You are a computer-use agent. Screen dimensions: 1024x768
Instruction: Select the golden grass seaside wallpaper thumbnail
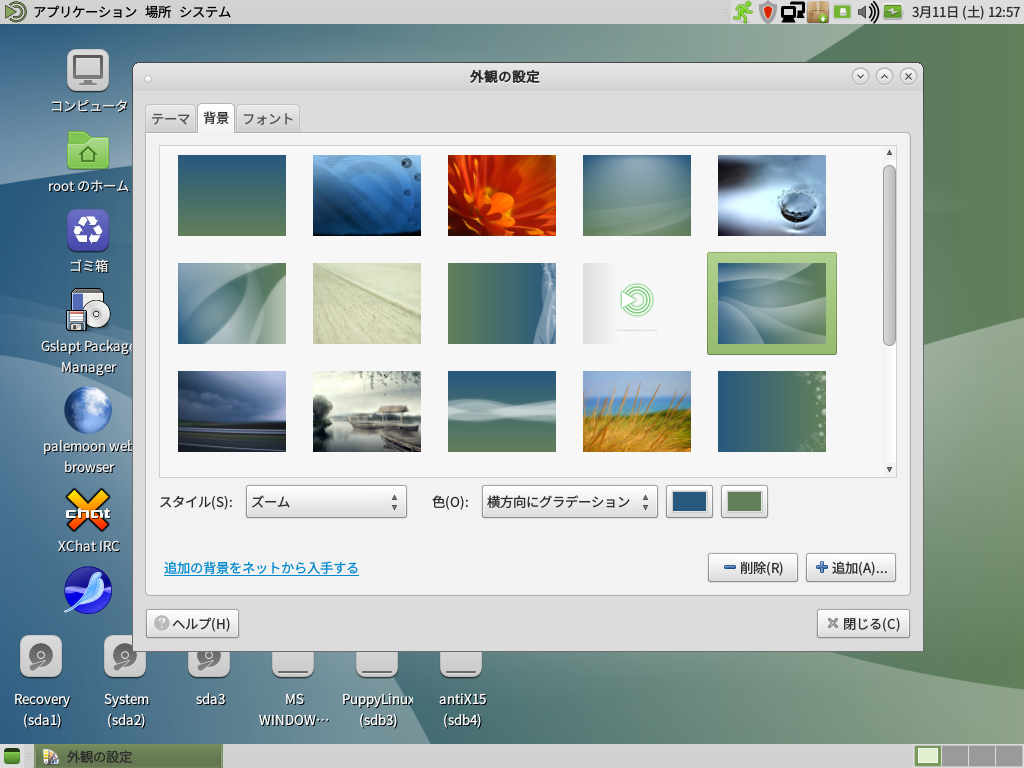click(x=637, y=411)
